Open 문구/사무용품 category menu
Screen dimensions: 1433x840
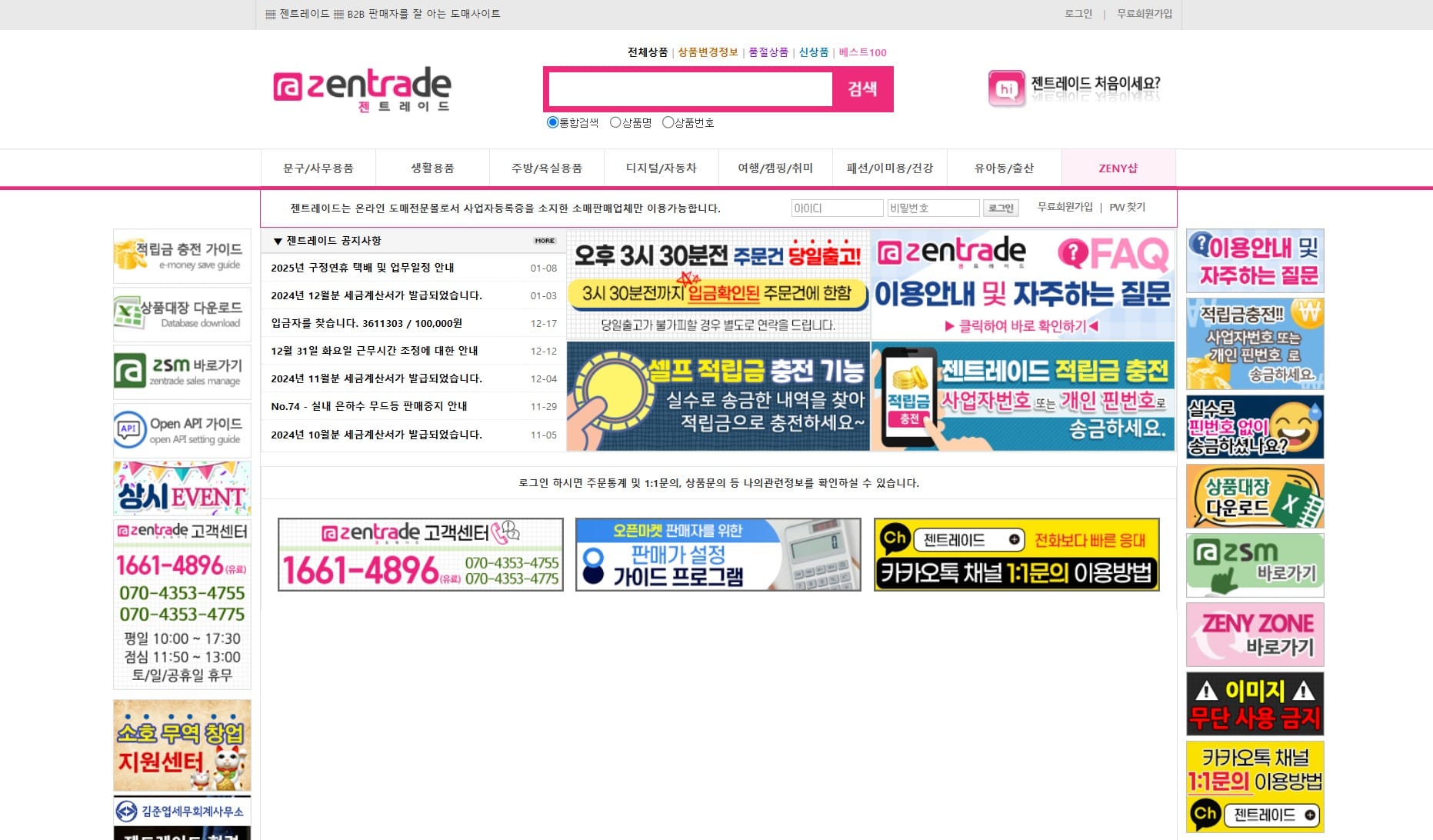[318, 168]
